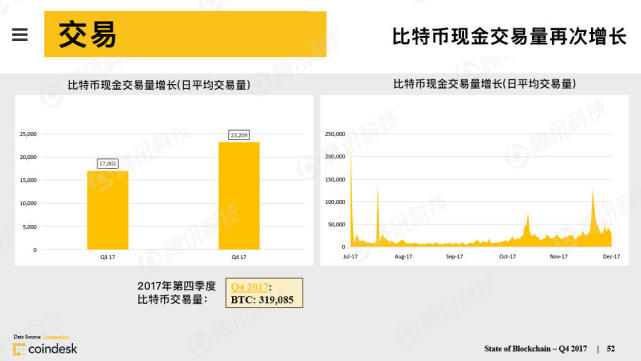
Task: Click the 25,000 bar chart axis value
Action: [28, 134]
